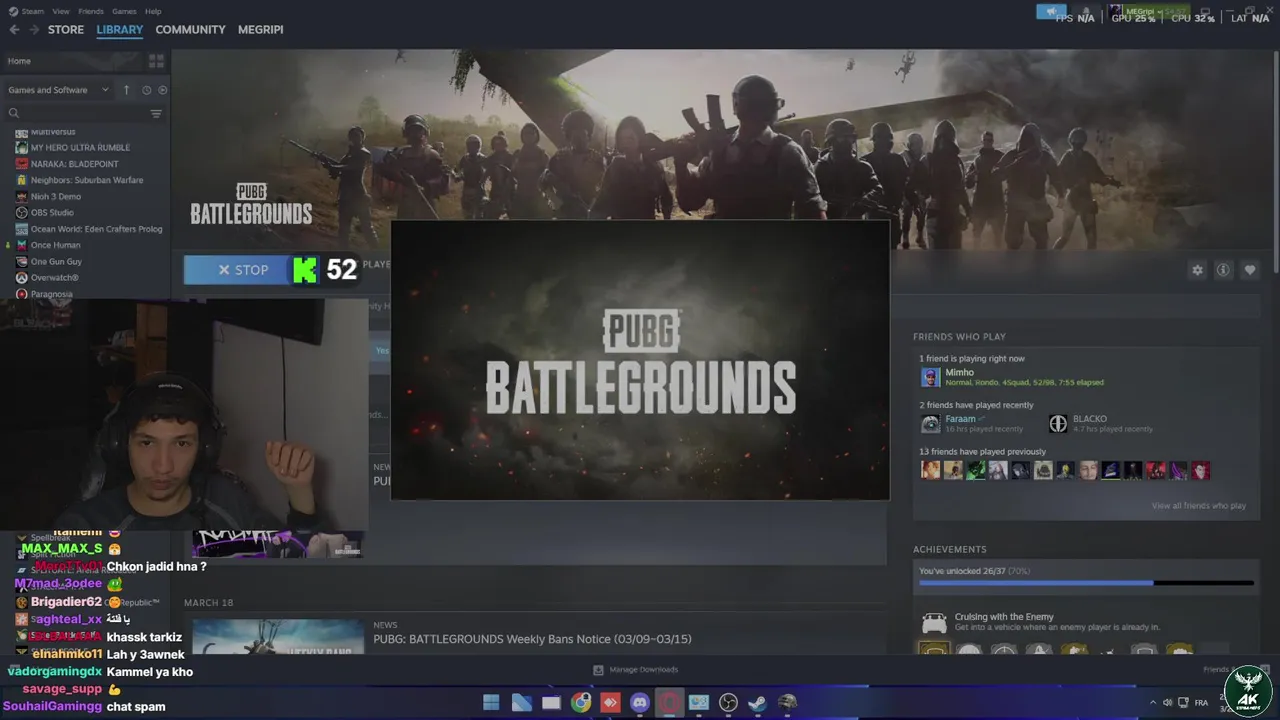Go to library Home
This screenshot has width=1280, height=720.
[x=19, y=61]
